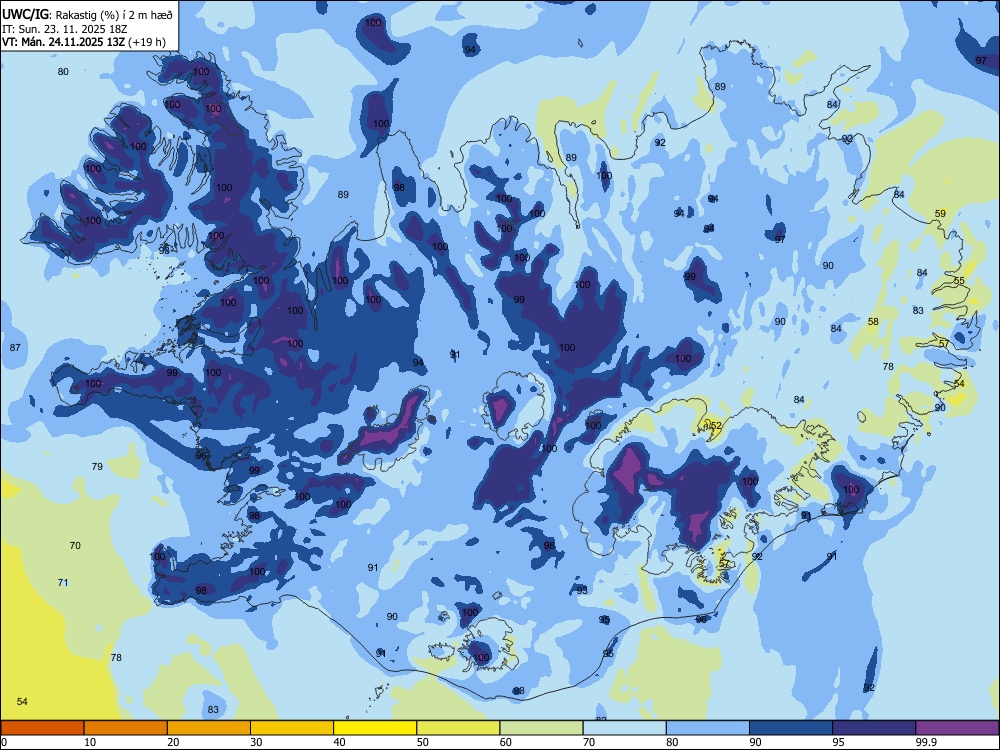Pick the purple legend swatch above 99.9
This screenshot has width=1000, height=750.
tap(957, 728)
